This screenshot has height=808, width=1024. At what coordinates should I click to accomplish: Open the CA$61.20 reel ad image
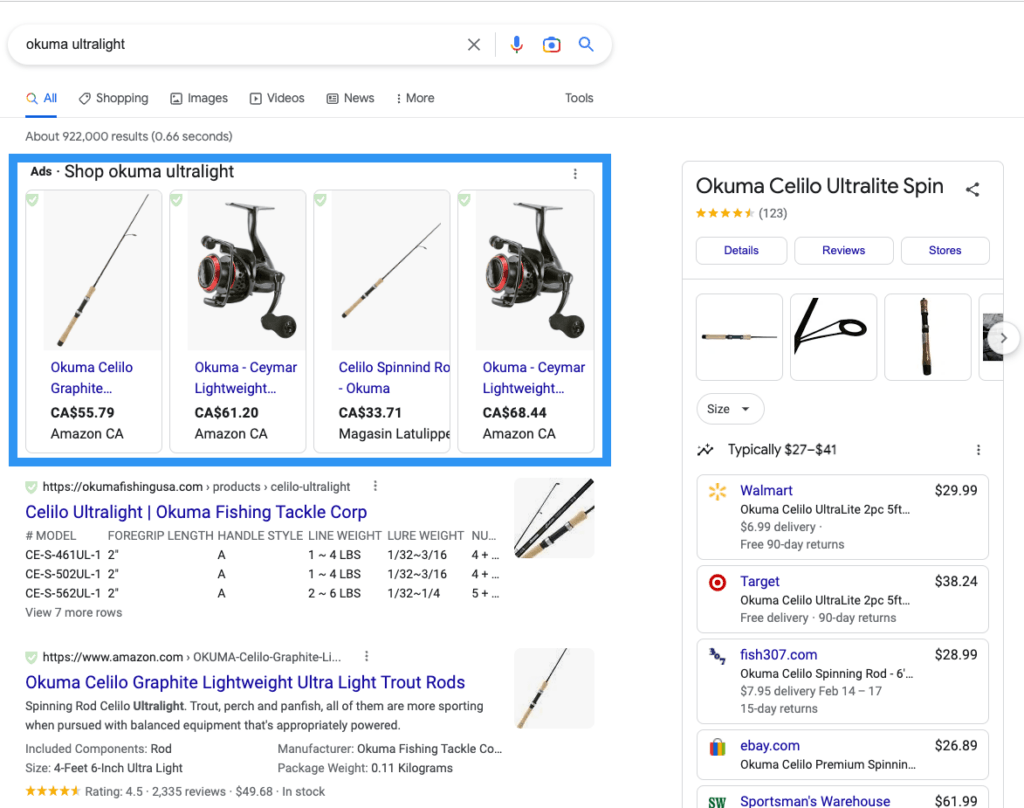tap(246, 270)
